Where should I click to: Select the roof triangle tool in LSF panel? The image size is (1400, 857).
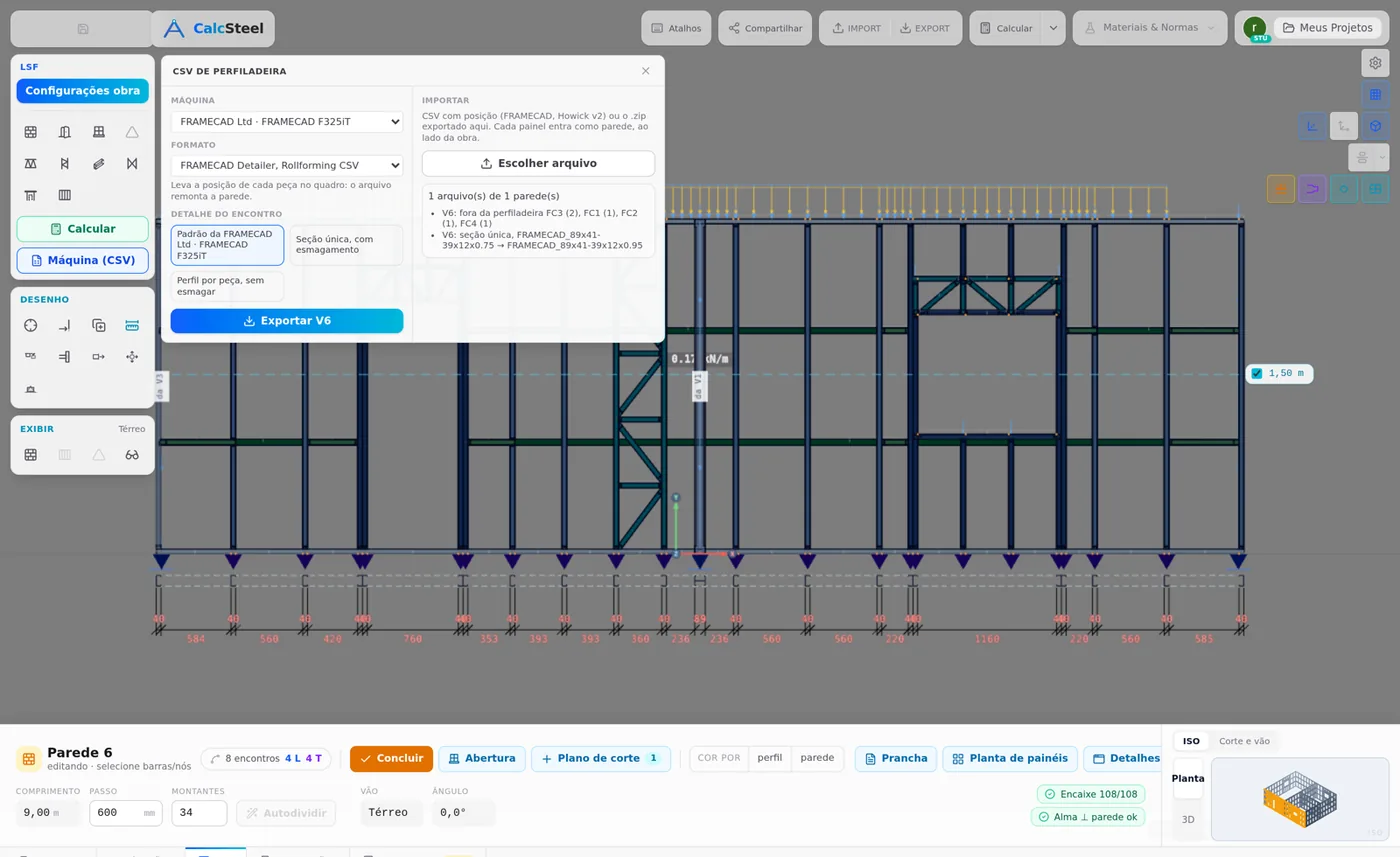pos(132,132)
